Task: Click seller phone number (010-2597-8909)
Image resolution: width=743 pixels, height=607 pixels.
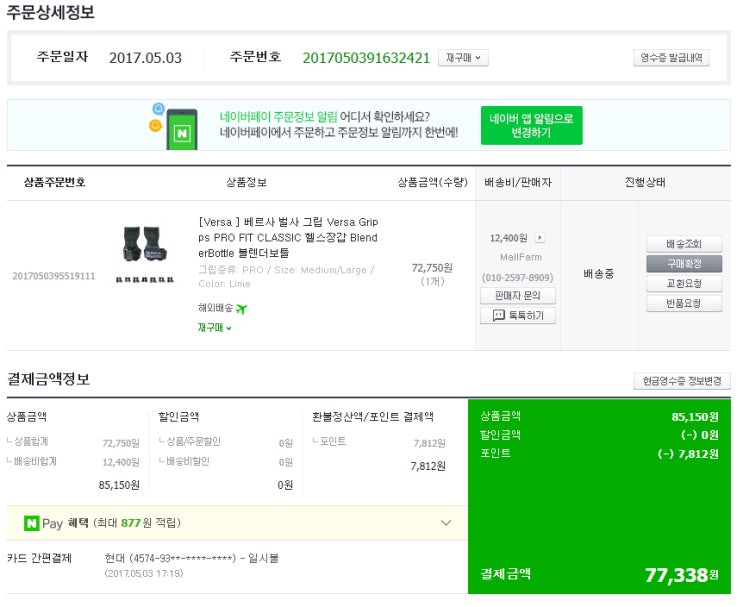Action: coord(517,277)
